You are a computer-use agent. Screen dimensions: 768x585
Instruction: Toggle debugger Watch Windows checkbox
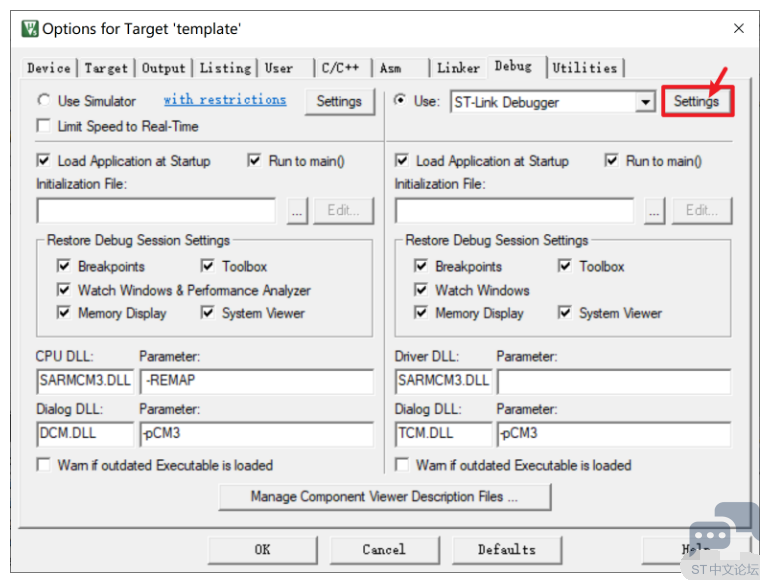(421, 290)
